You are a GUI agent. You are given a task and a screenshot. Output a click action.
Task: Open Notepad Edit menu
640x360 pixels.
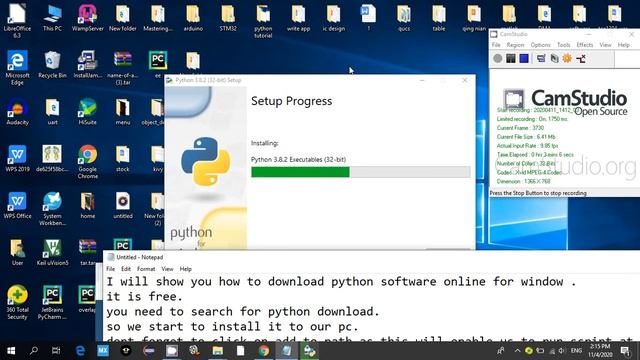pos(126,269)
